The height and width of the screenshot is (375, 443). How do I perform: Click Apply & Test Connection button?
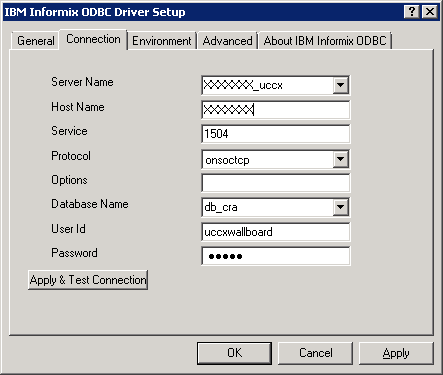[88, 280]
